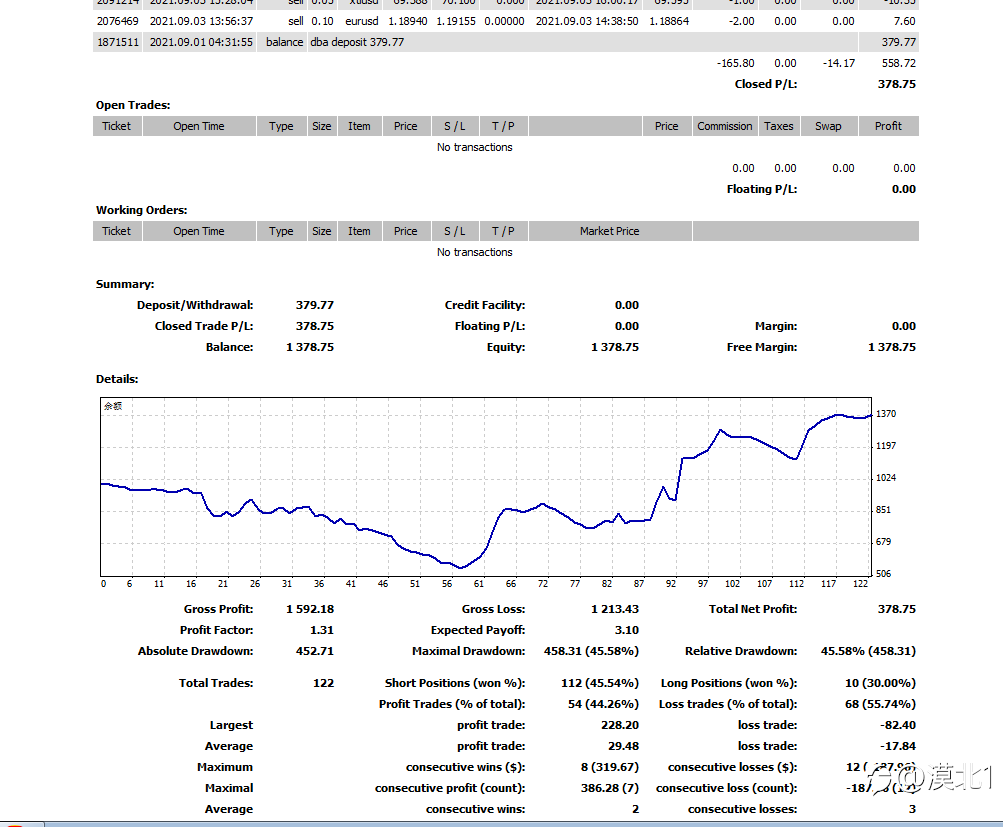Click the Profit column header in Open Trades
This screenshot has height=827, width=1003.
pos(888,126)
